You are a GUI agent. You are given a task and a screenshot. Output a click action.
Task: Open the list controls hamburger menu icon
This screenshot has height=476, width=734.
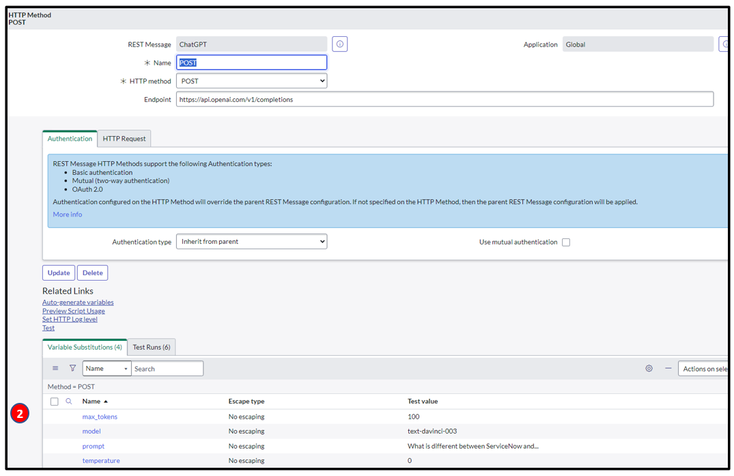click(55, 368)
